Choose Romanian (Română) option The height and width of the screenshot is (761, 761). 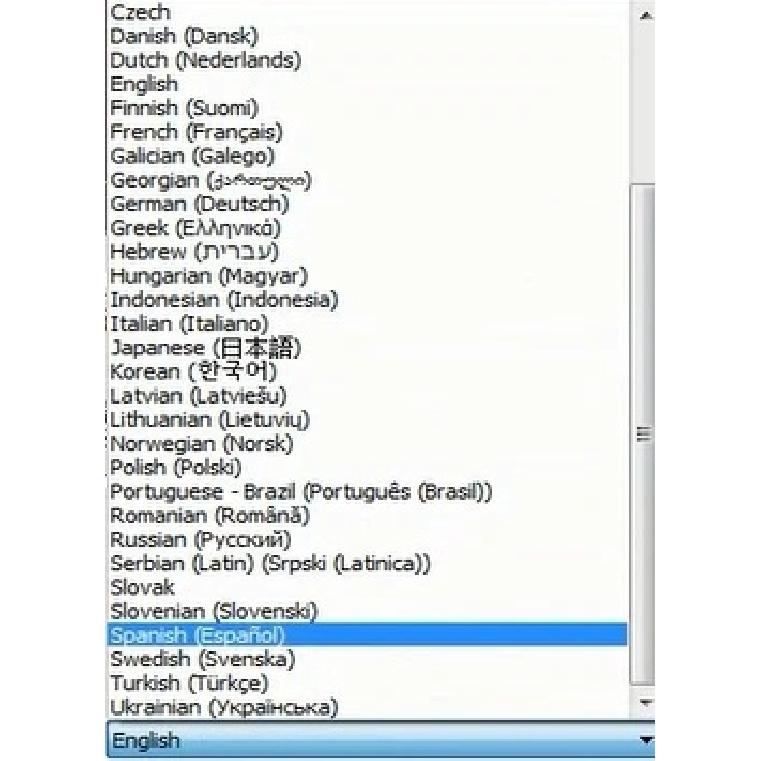(367, 515)
